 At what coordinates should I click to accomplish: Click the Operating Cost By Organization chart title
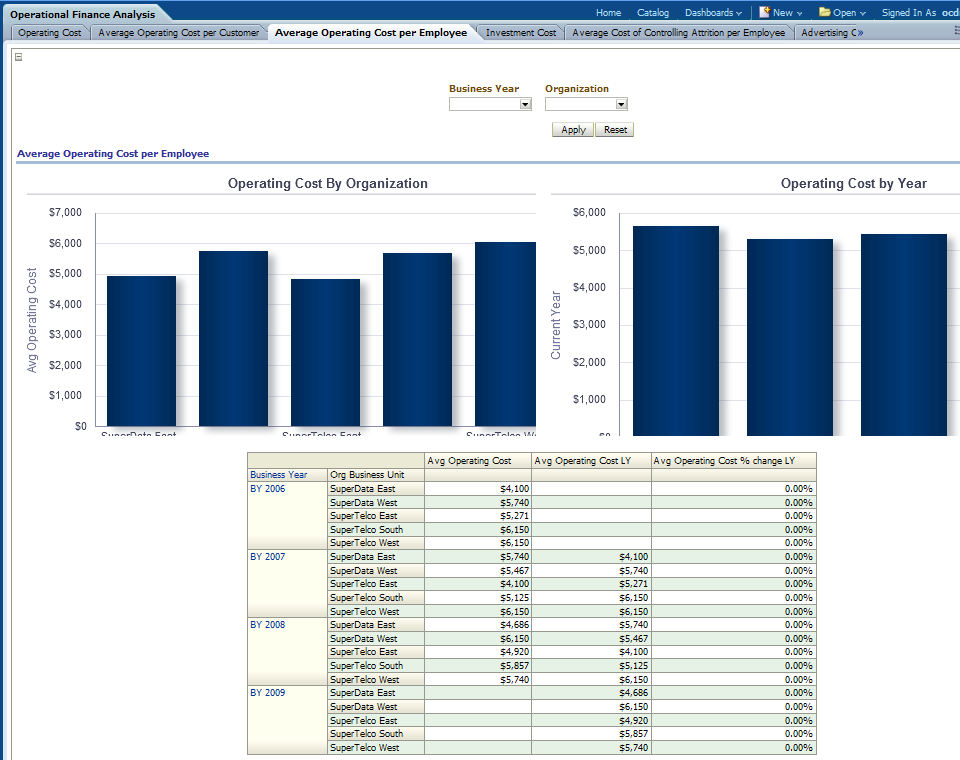(328, 183)
